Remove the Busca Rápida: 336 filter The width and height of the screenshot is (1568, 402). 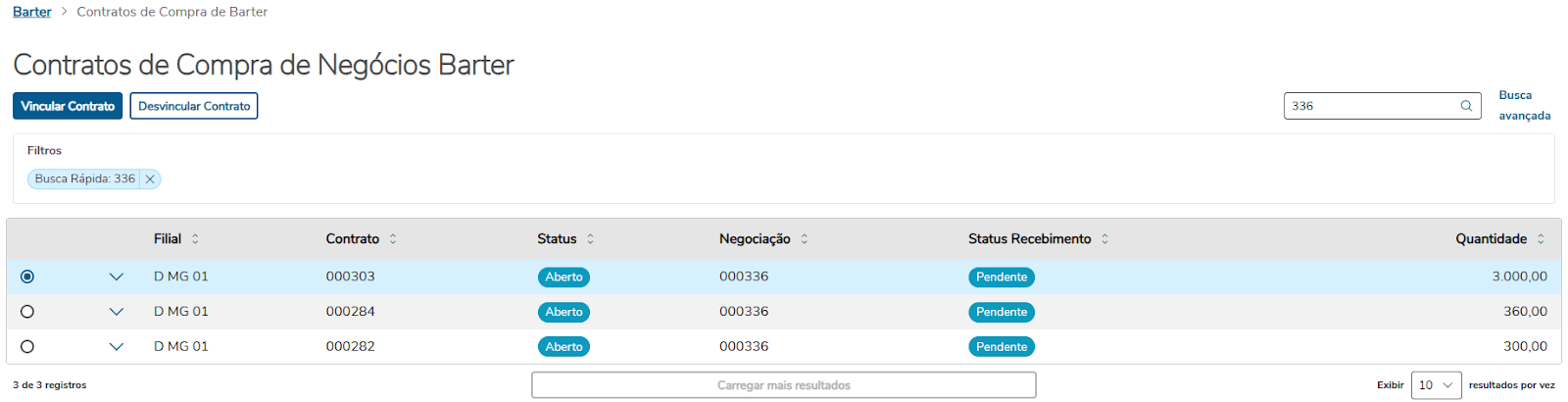click(x=150, y=179)
